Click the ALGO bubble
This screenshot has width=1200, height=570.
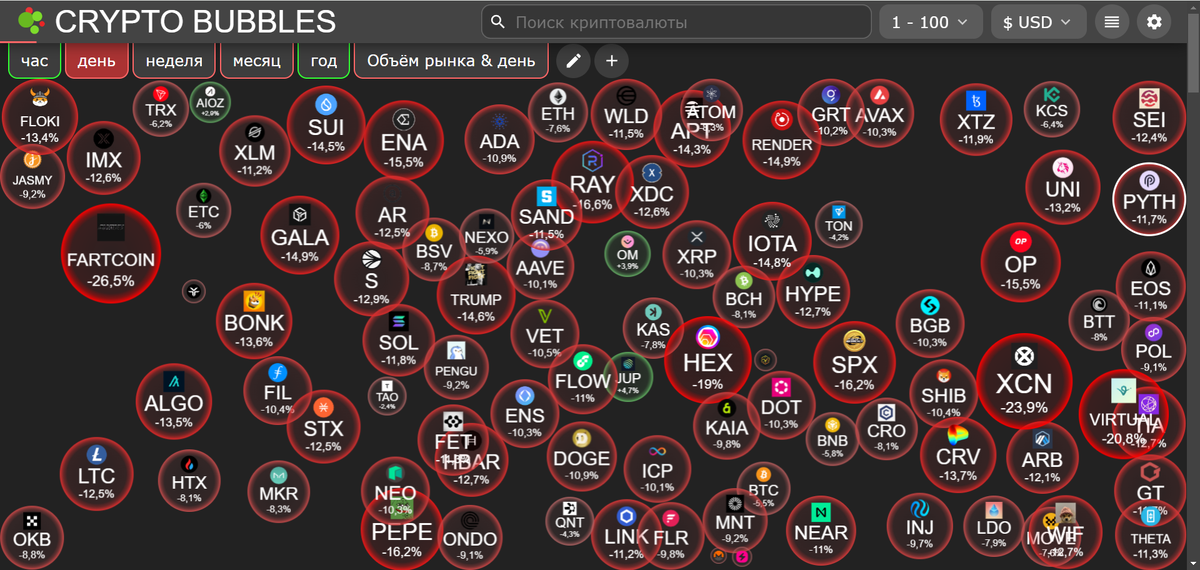coord(174,403)
